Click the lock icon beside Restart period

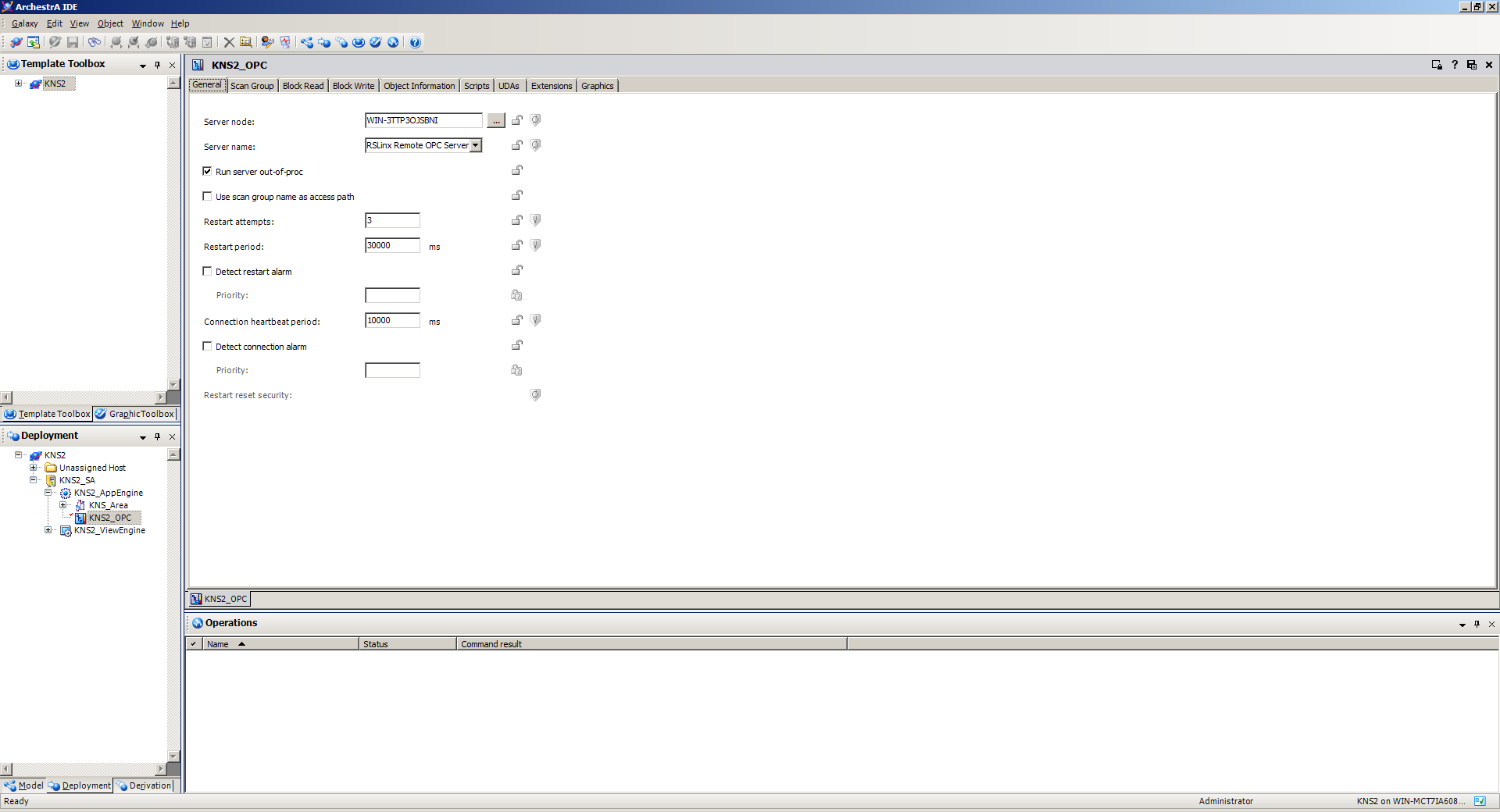(x=516, y=245)
